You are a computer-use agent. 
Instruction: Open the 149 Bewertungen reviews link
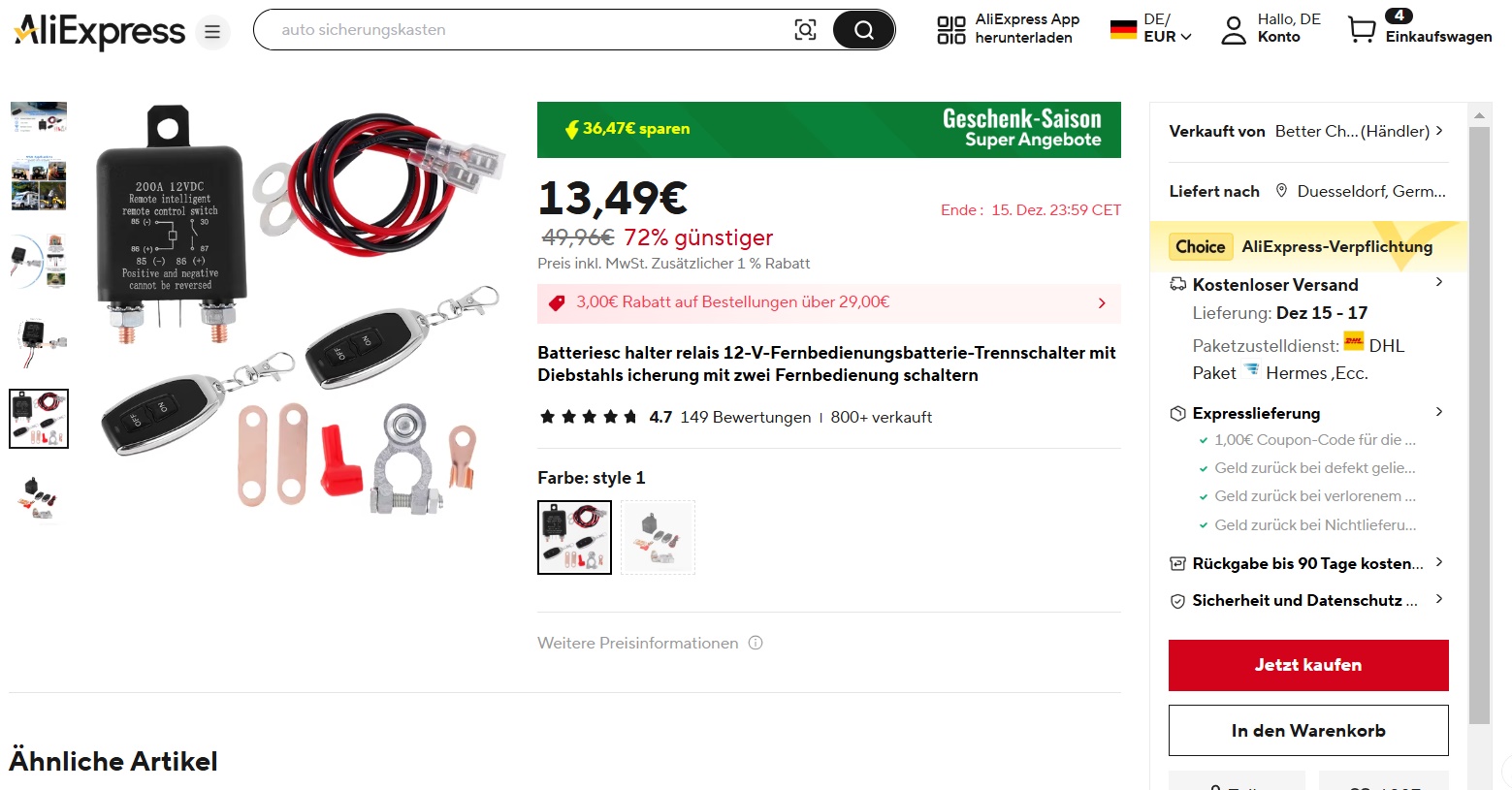[x=745, y=417]
